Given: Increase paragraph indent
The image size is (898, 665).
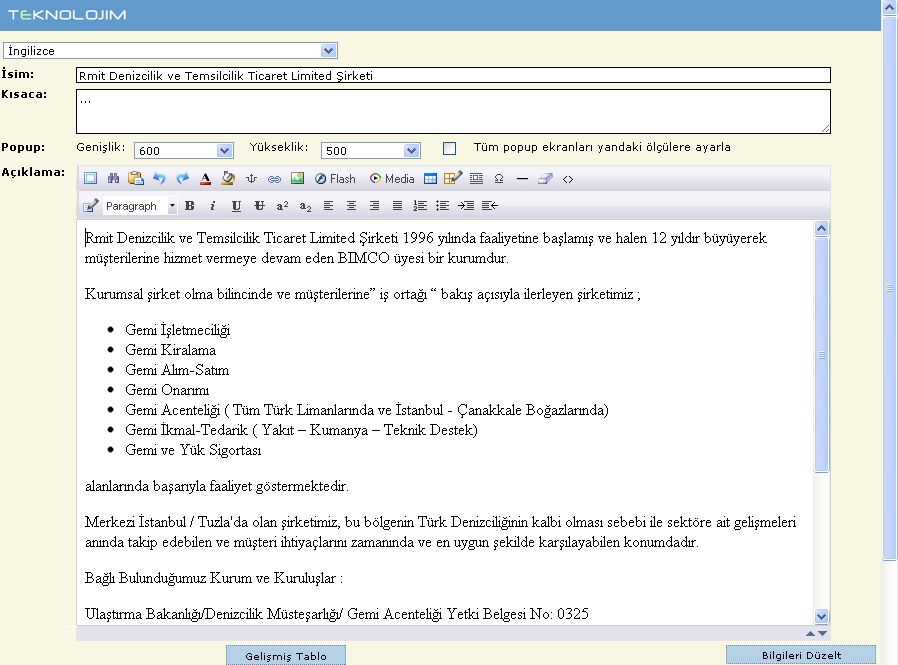Looking at the screenshot, I should (x=466, y=206).
